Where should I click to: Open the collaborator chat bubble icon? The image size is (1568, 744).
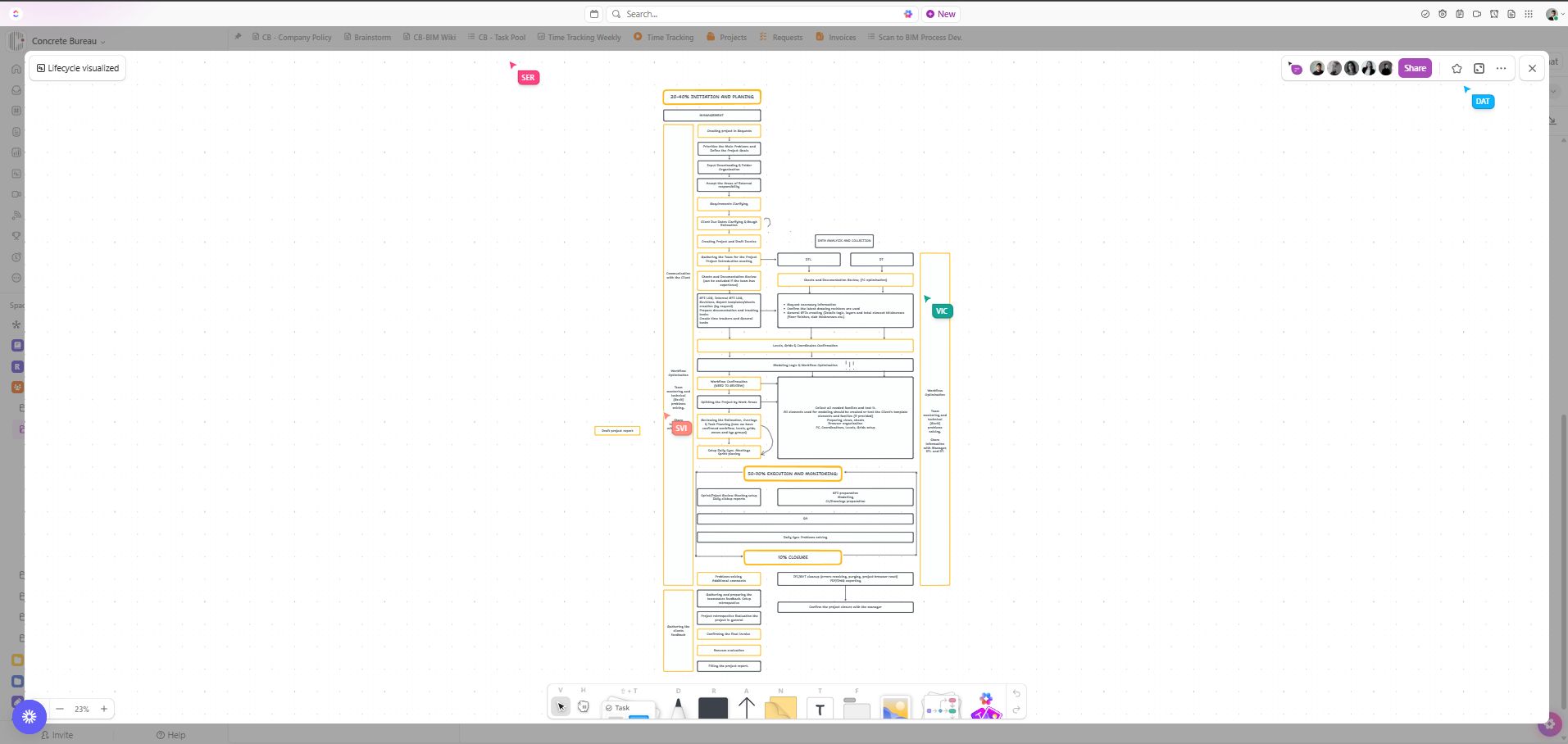tap(1295, 68)
